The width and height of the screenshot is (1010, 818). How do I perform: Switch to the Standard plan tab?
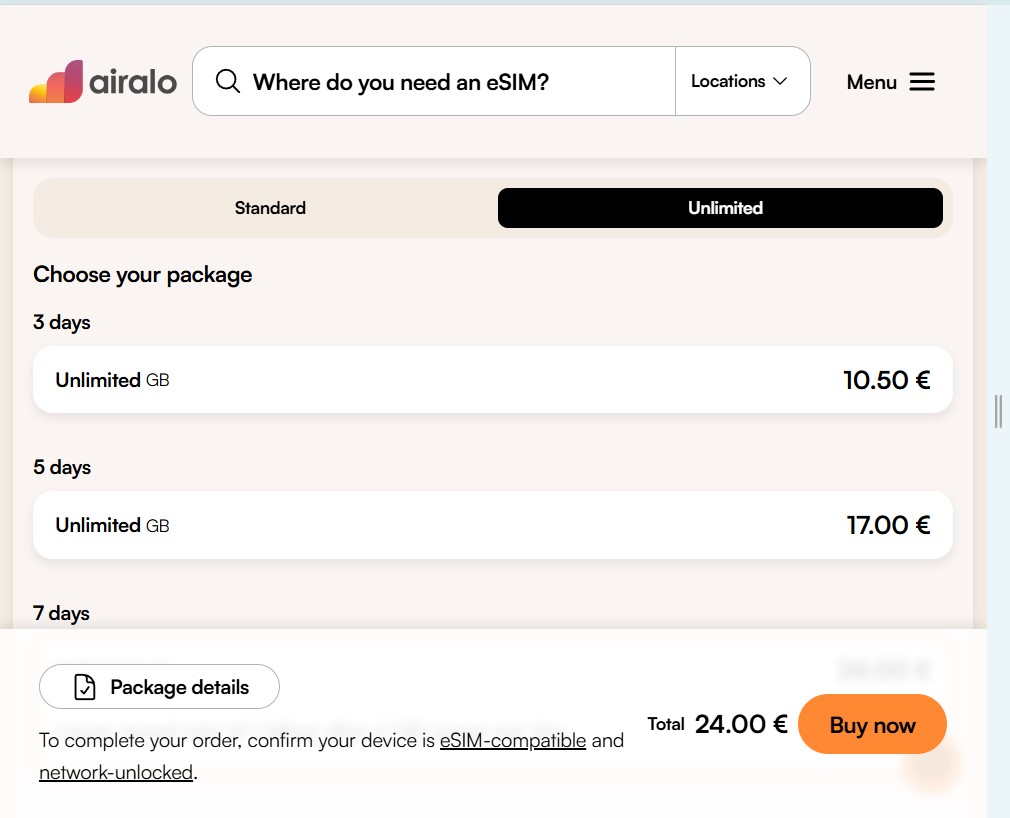[270, 207]
